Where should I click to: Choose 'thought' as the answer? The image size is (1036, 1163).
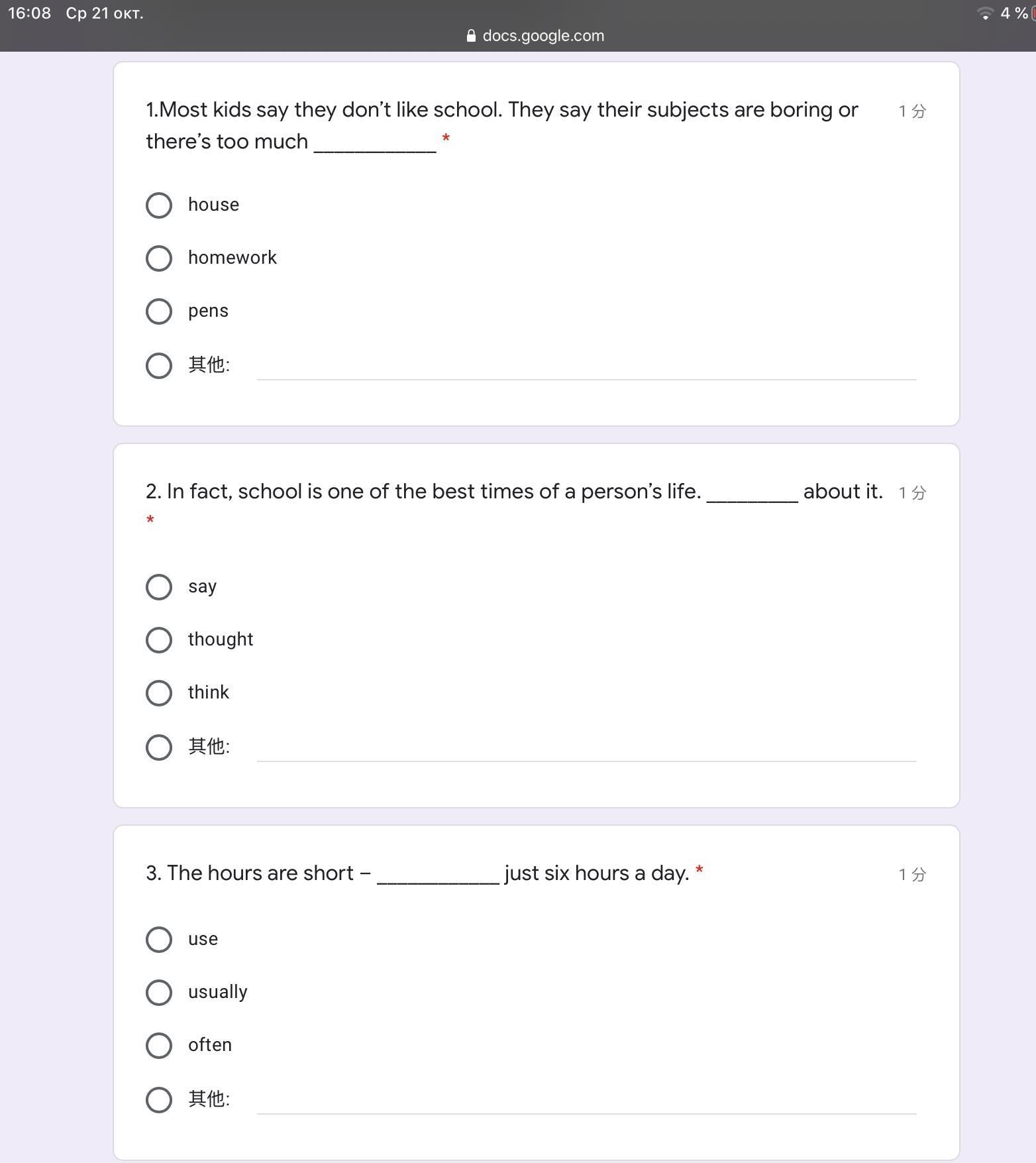159,640
